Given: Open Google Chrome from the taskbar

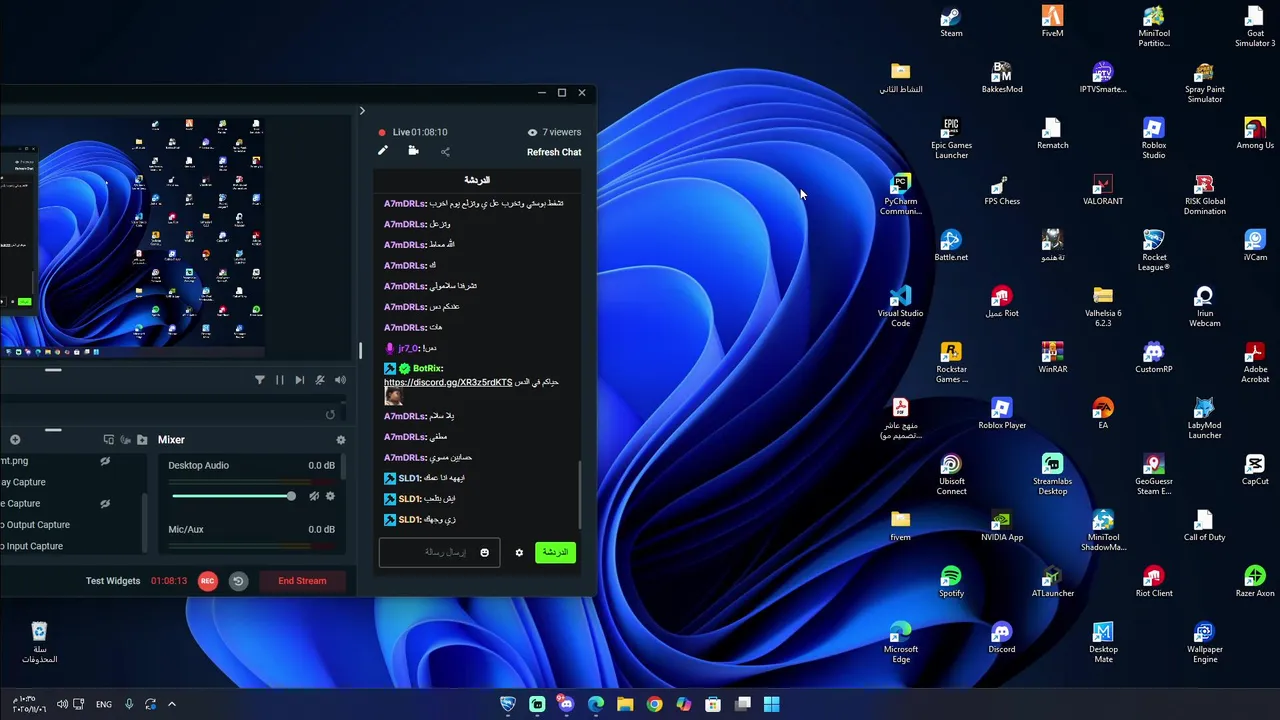Looking at the screenshot, I should point(654,705).
